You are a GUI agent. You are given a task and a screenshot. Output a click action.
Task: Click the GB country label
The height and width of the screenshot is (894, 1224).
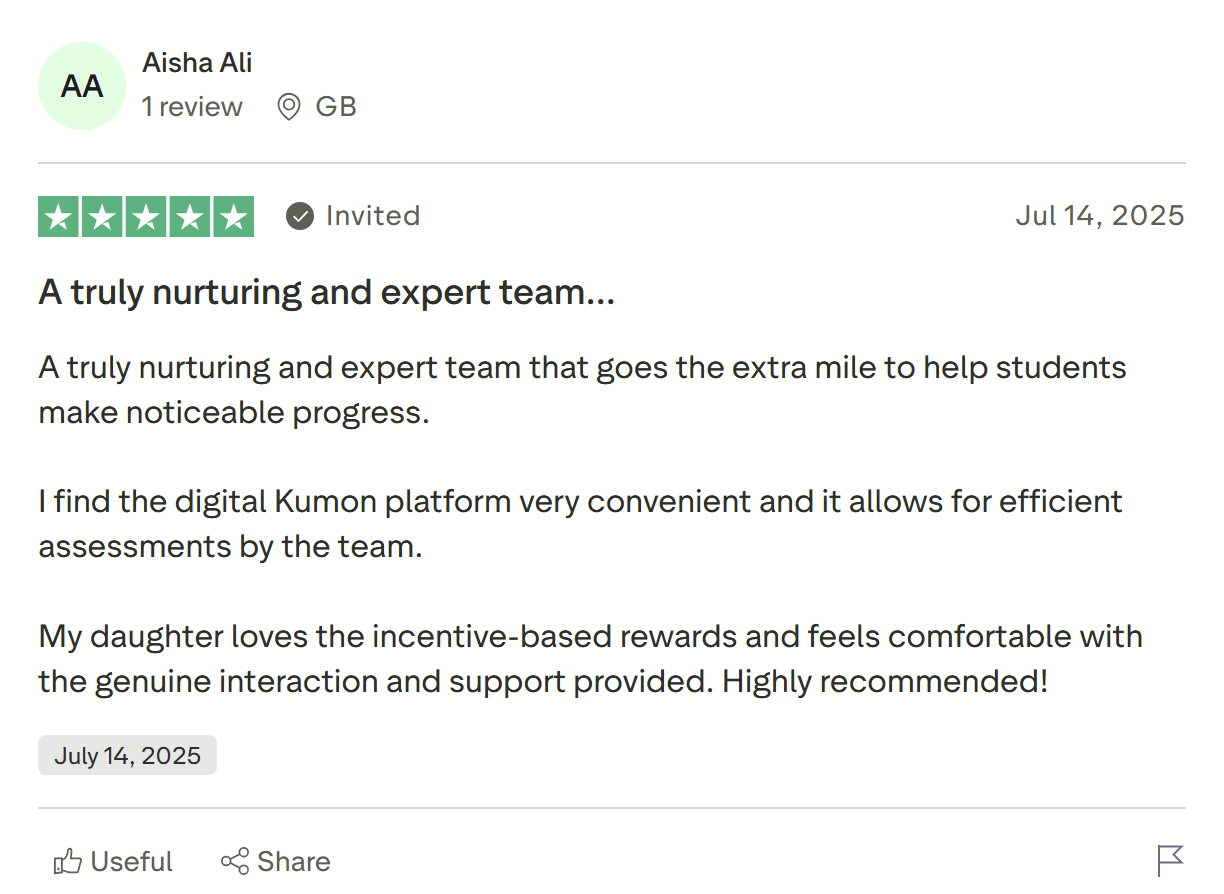[x=337, y=106]
